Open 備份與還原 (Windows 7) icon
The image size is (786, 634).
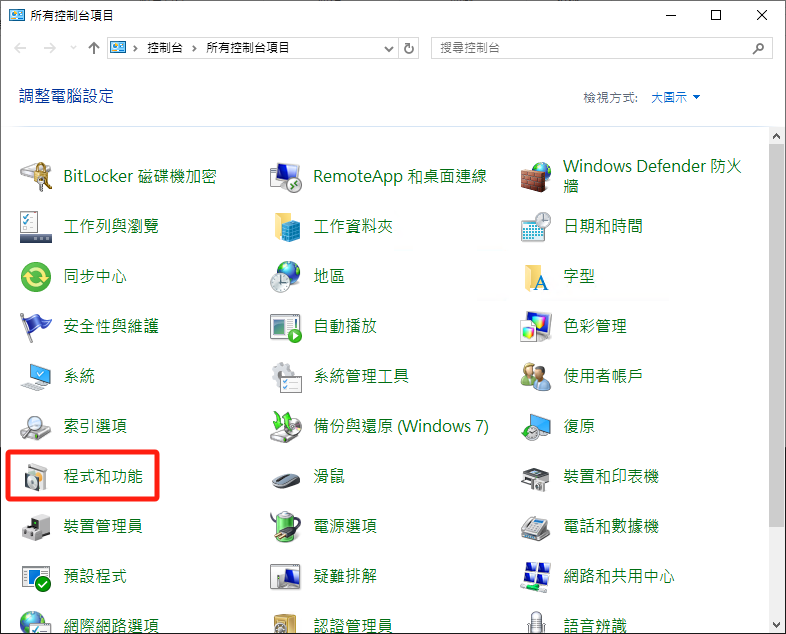click(x=286, y=427)
